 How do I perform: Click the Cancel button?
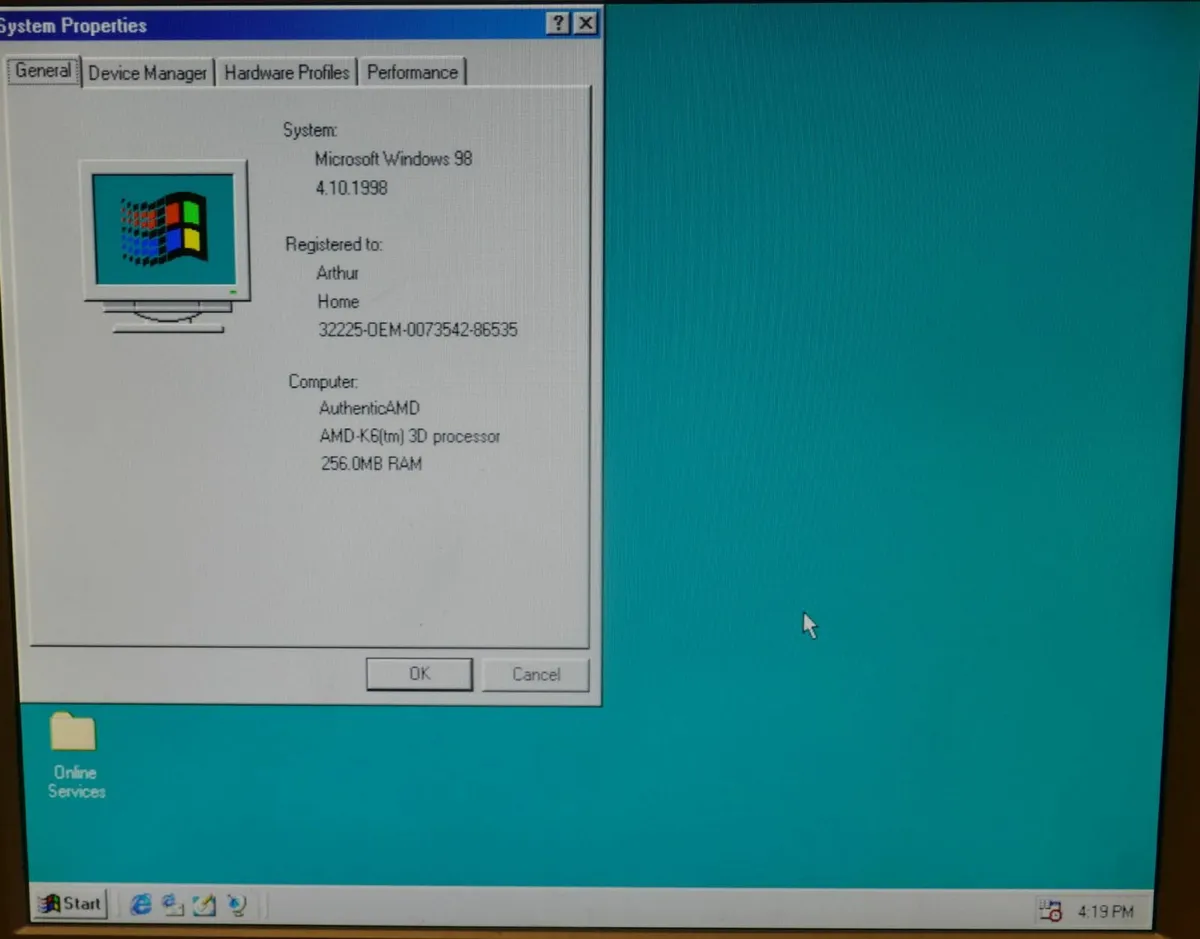tap(535, 674)
